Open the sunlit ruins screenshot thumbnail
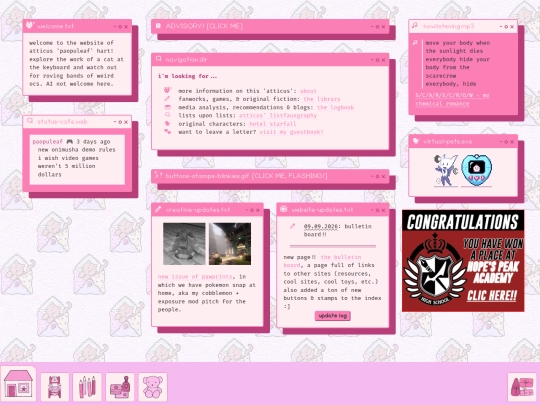The height and width of the screenshot is (405, 540). pos(230,244)
